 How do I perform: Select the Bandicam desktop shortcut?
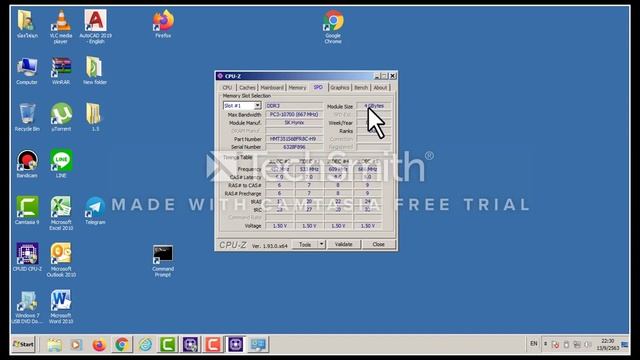[27, 164]
